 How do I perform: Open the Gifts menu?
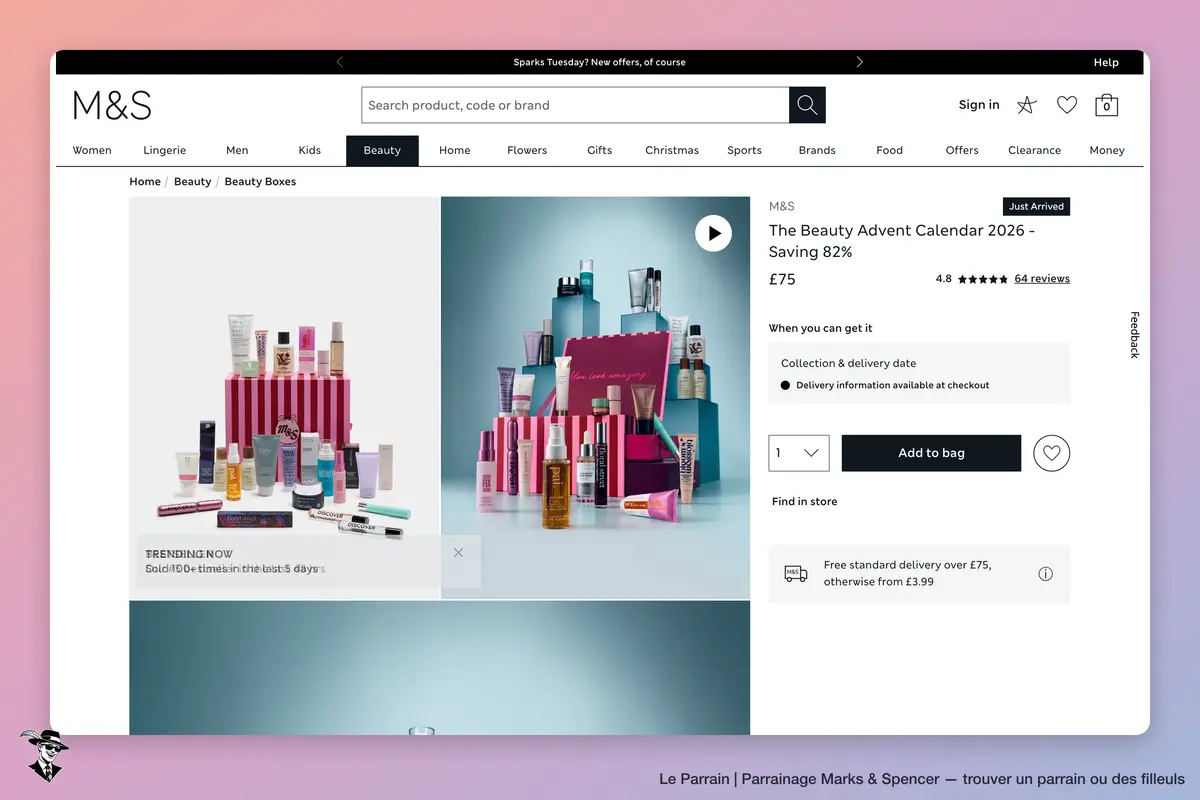599,150
